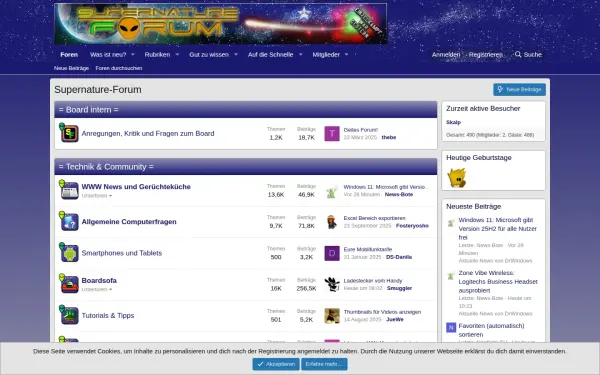The height and width of the screenshot is (375, 600).
Task: Open the Was ist neu? menu
Action: click(x=108, y=55)
